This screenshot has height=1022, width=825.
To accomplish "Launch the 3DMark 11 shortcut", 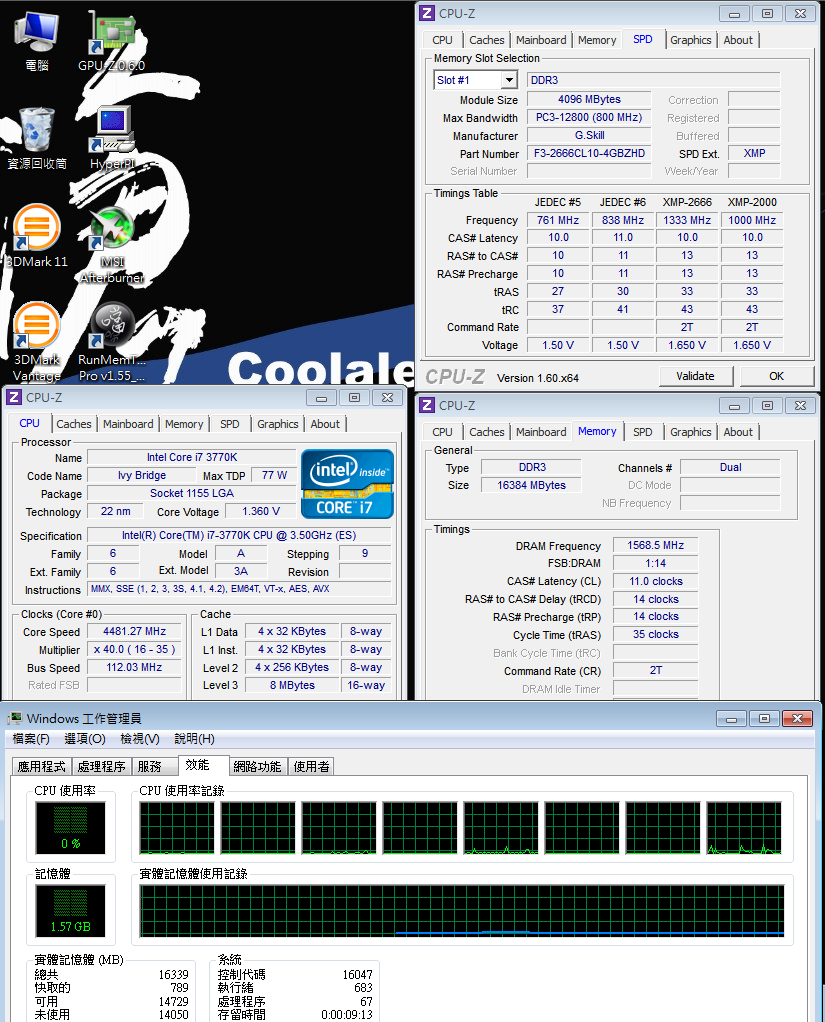I will click(36, 236).
